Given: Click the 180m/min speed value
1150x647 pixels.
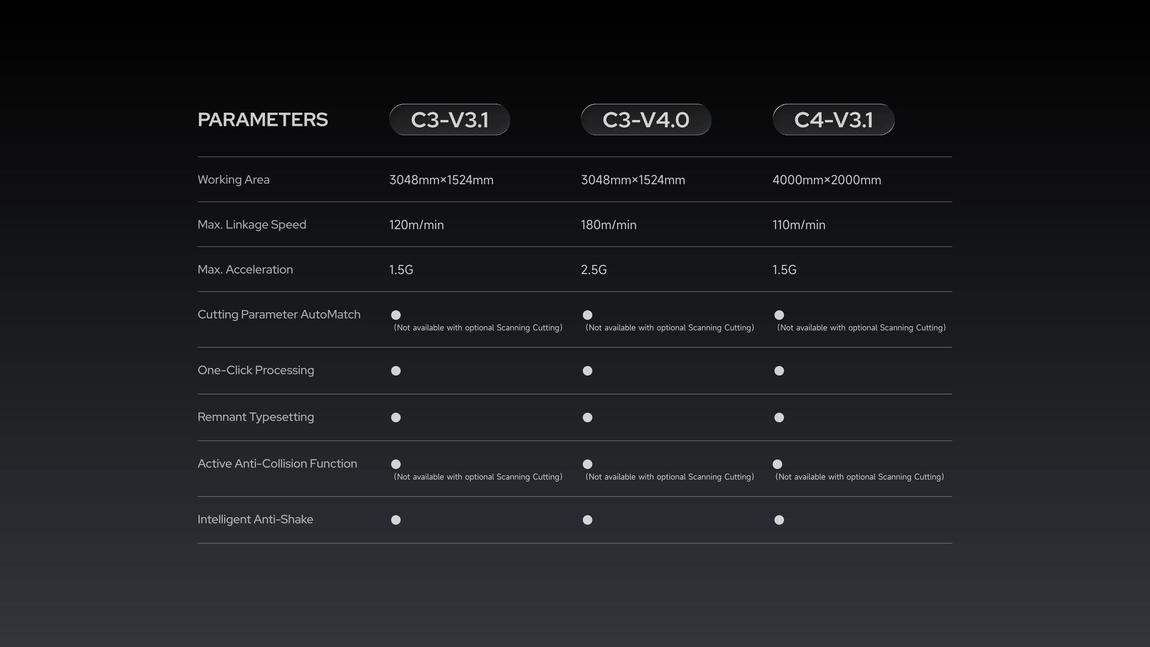Looking at the screenshot, I should click(x=609, y=224).
